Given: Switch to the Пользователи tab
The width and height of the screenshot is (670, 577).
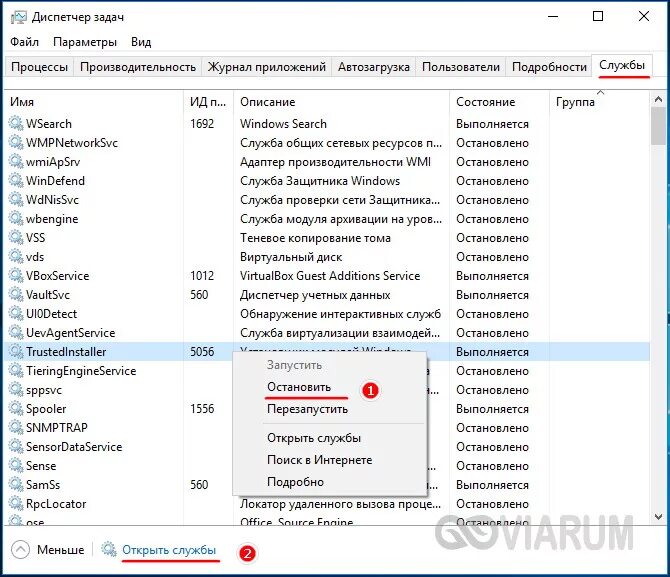Looking at the screenshot, I should click(x=461, y=67).
